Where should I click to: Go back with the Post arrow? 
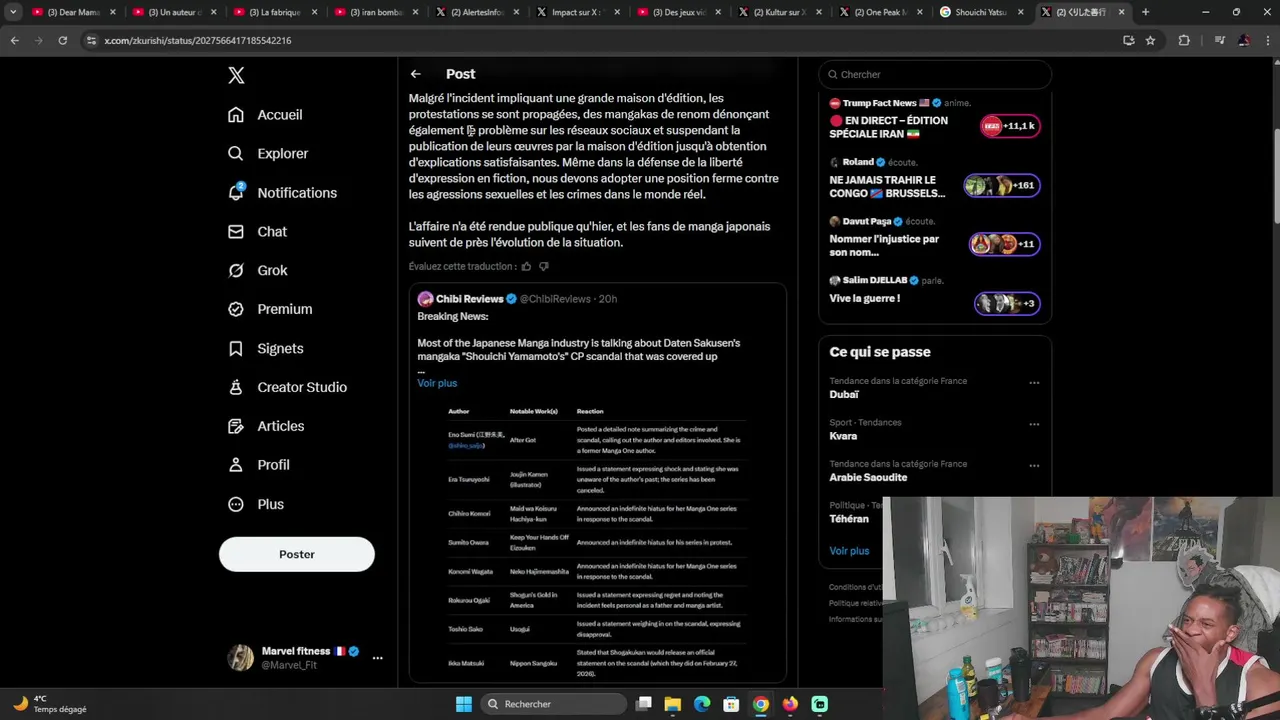point(415,74)
